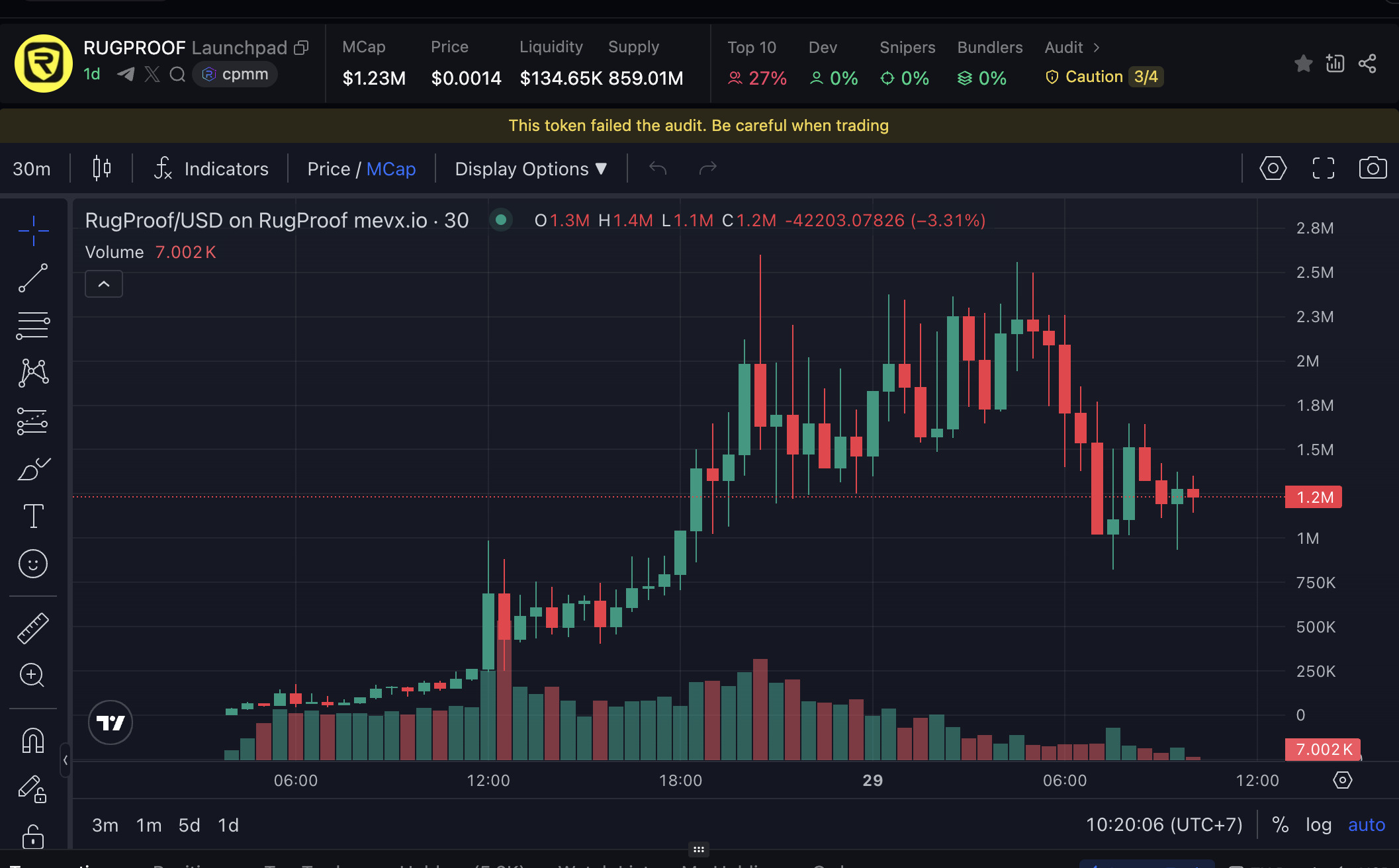
Task: Open the Indicators dialog
Action: coord(211,169)
